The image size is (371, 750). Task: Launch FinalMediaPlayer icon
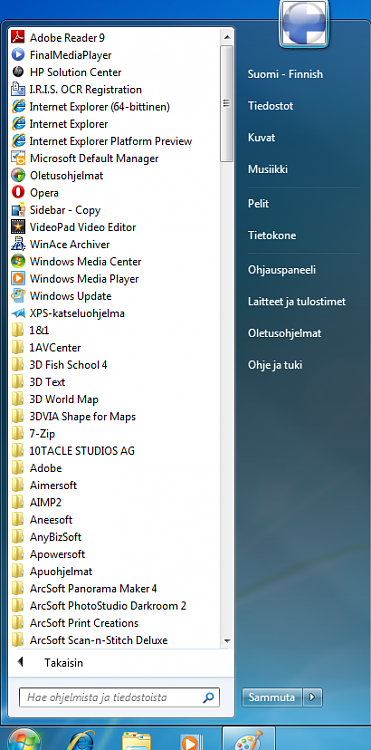click(x=18, y=55)
